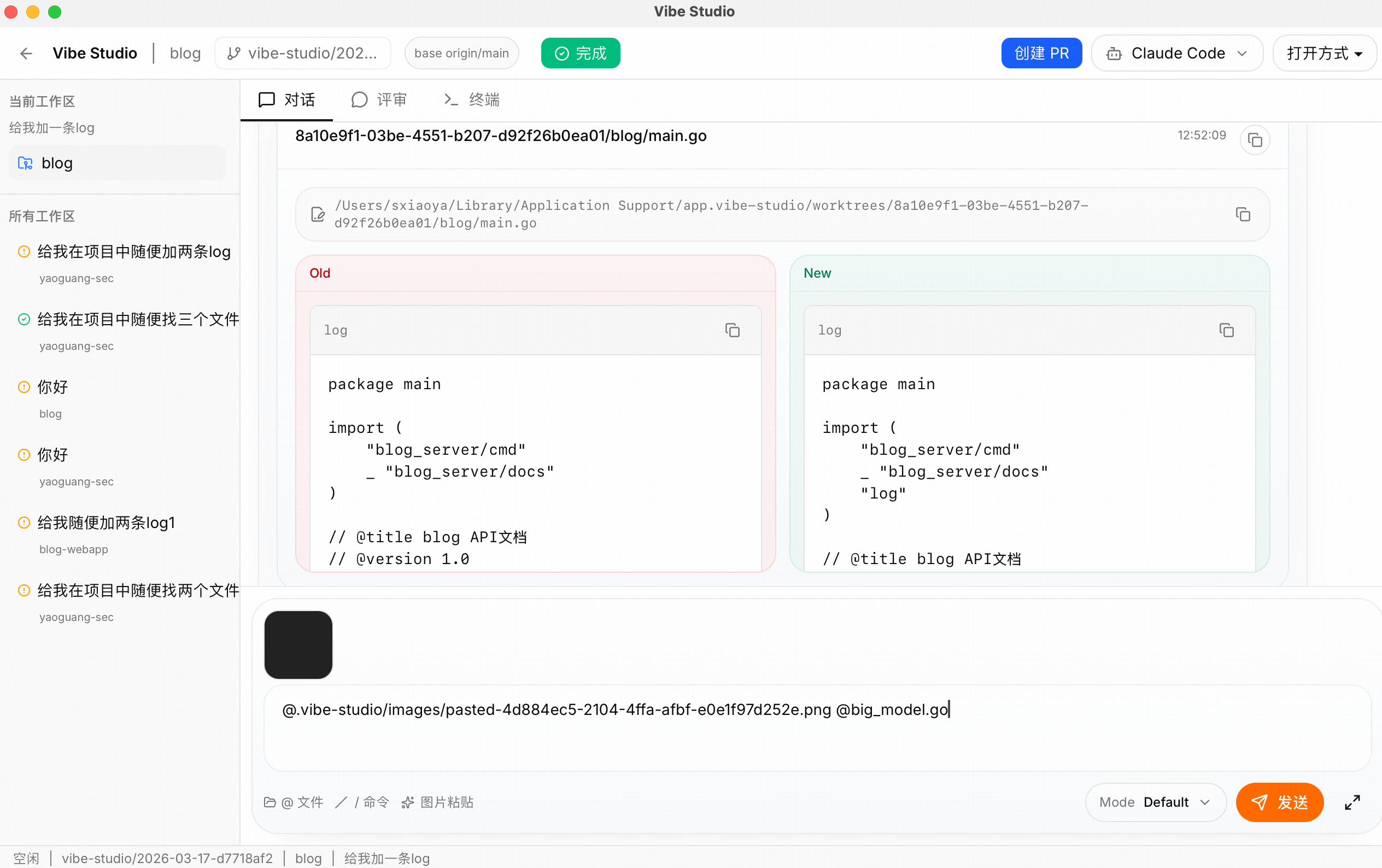Open the 打开方式 dropdown
This screenshot has width=1382, height=868.
click(1324, 54)
